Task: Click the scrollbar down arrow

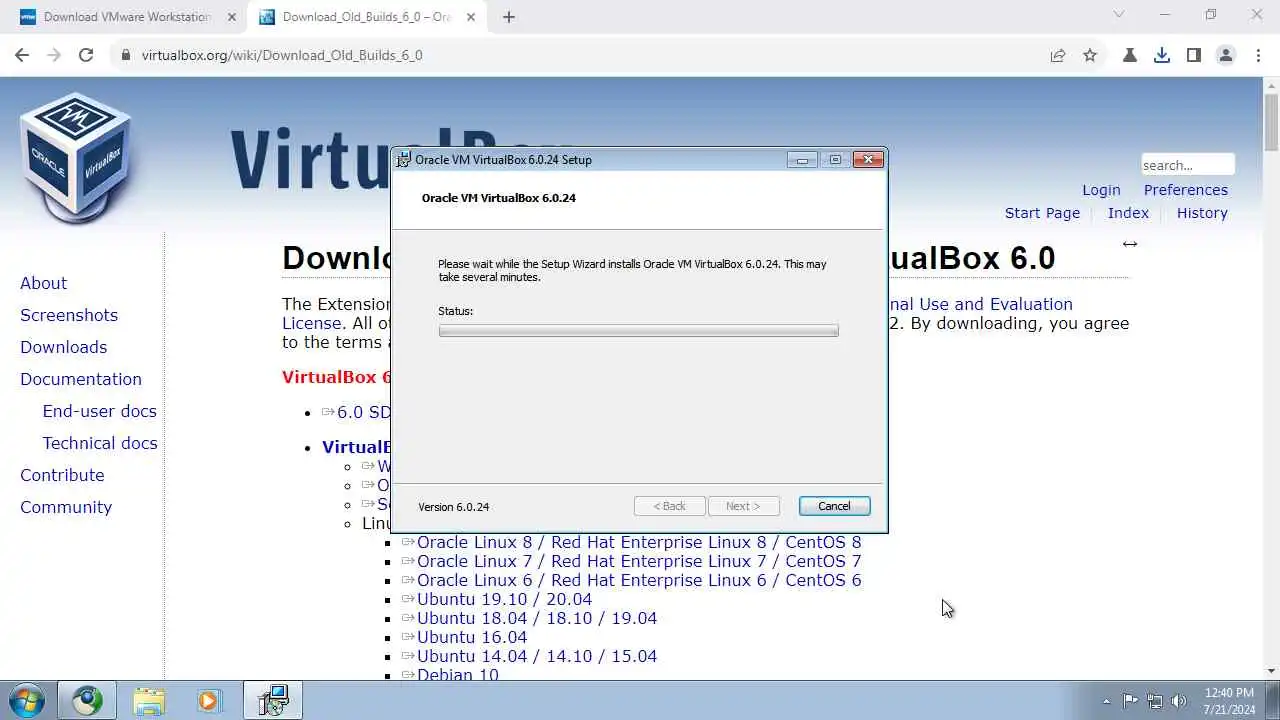Action: point(1271,672)
